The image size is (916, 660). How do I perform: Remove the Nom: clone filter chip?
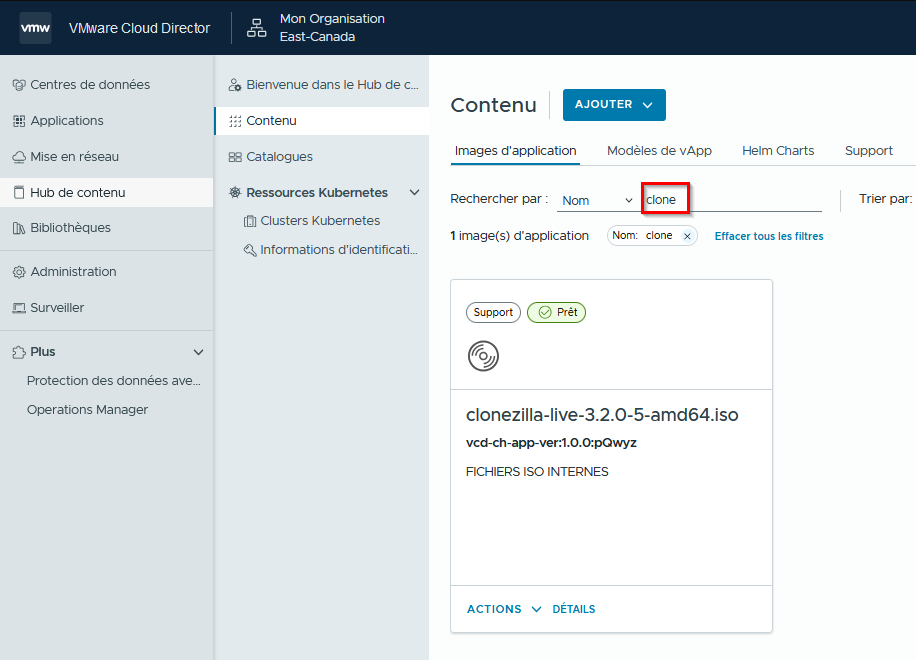[x=687, y=236]
